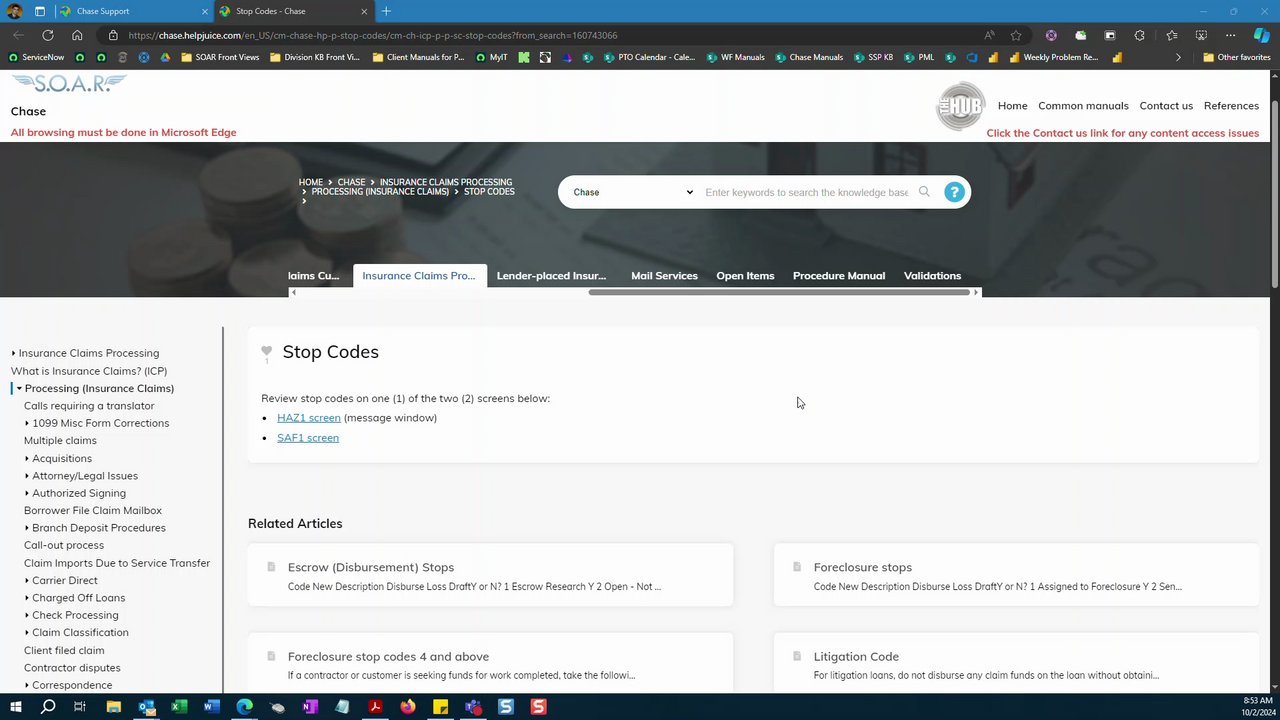Open Word from the taskbar
Image resolution: width=1280 pixels, height=720 pixels.
[211, 707]
